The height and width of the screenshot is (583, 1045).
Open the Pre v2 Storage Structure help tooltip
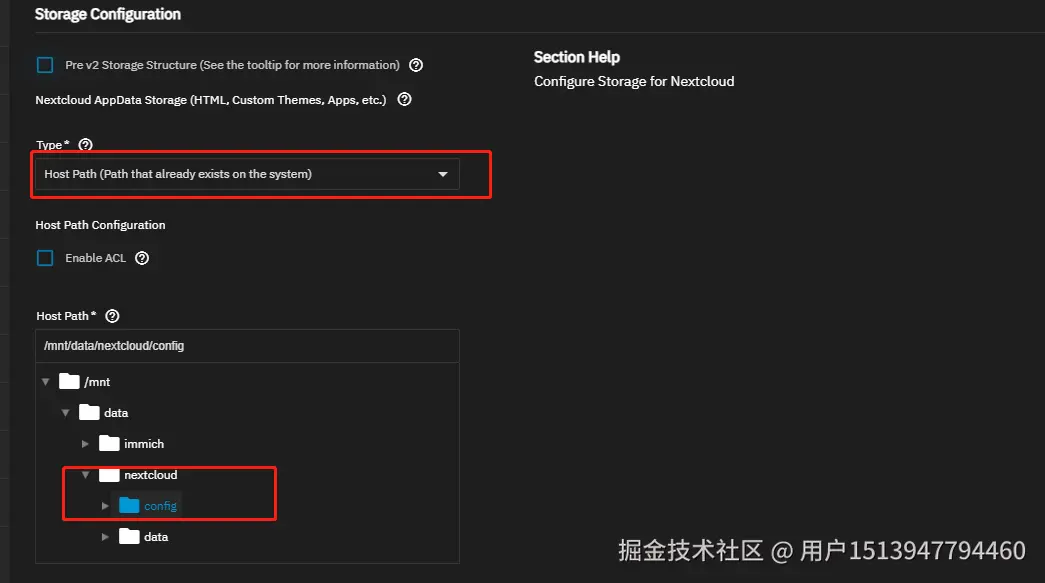[416, 65]
